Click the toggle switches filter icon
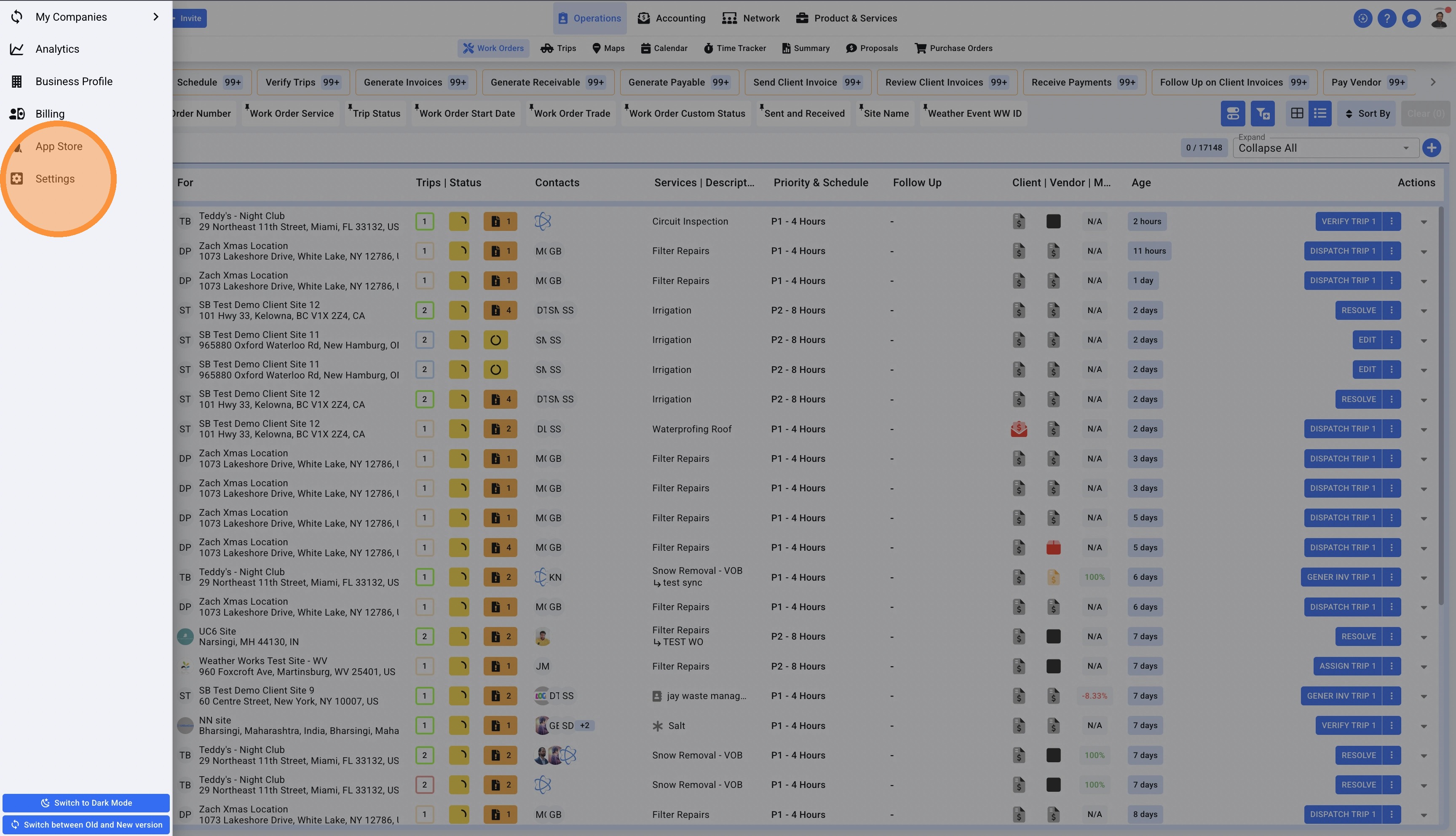Screen dimensions: 1456x836 (x=1232, y=114)
